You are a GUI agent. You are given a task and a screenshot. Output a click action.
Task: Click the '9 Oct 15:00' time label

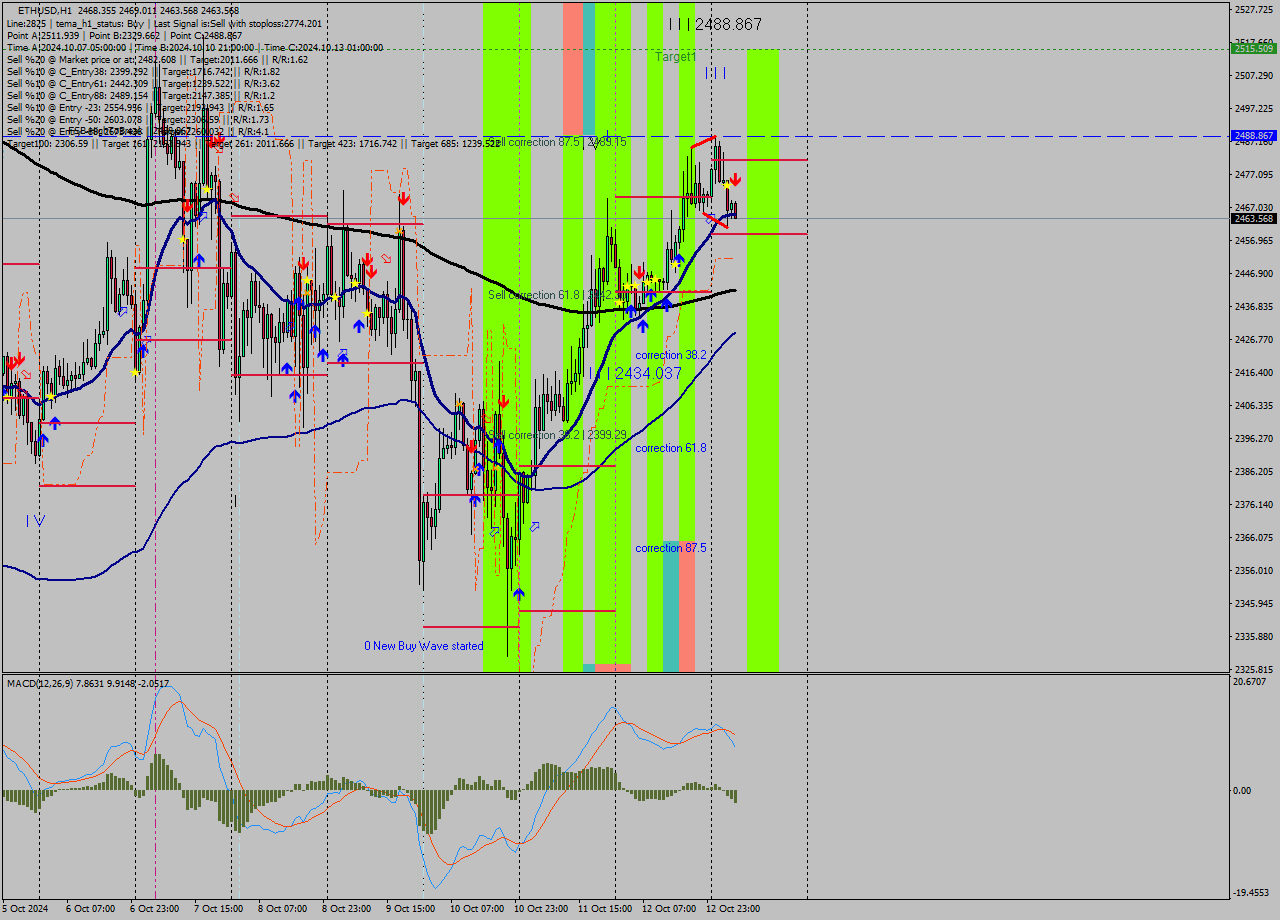[x=411, y=909]
